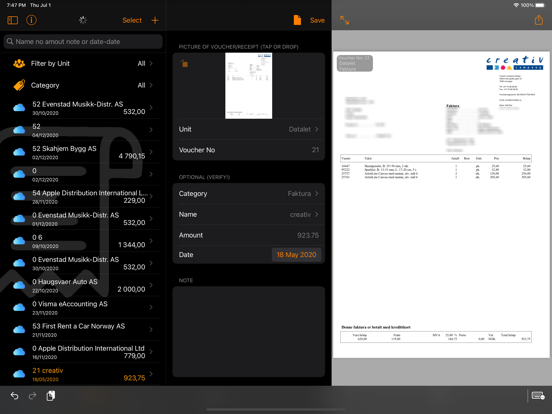
Task: Click the Save button
Action: (x=317, y=20)
